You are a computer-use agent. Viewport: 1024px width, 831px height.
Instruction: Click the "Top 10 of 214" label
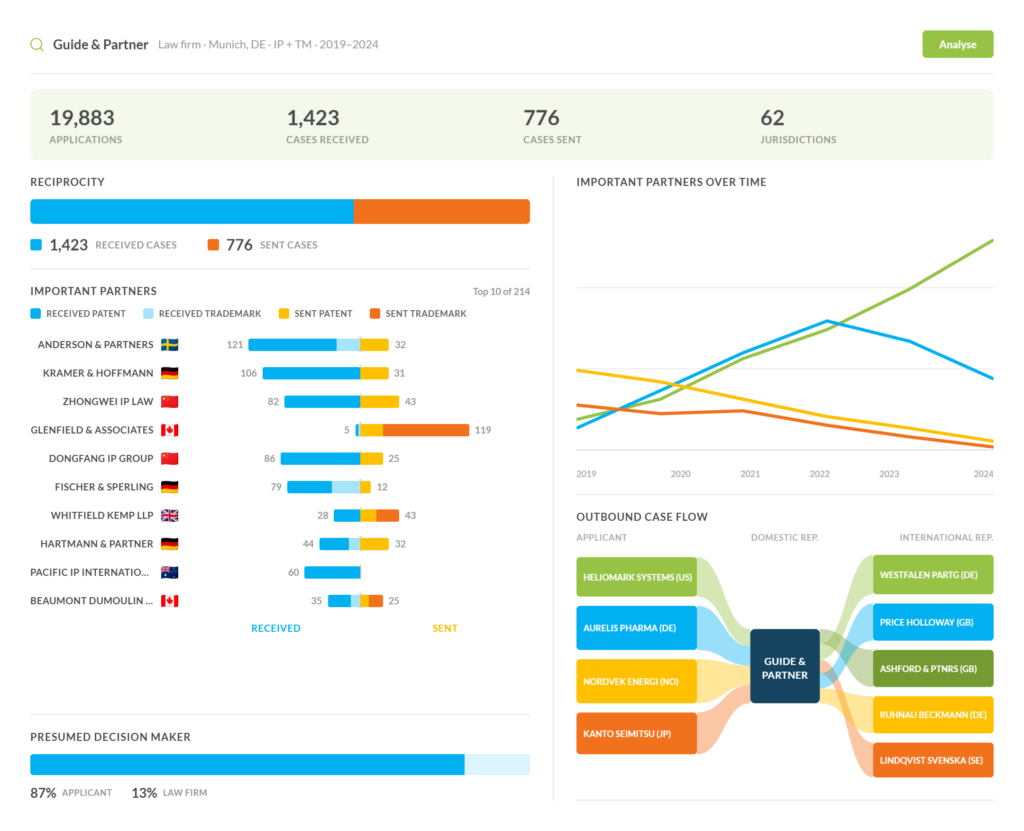[x=501, y=291]
